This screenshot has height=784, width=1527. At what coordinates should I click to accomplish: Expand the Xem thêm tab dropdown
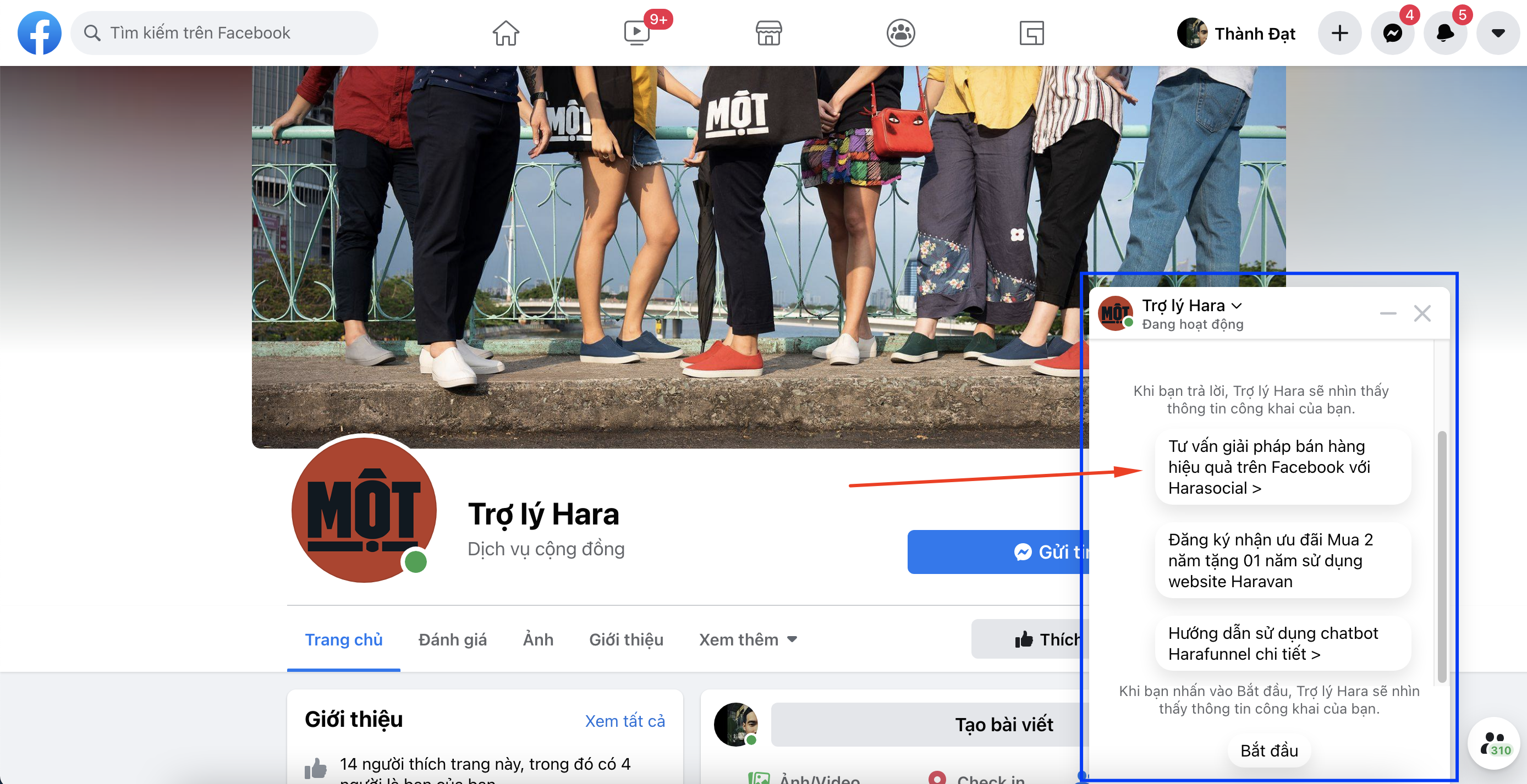748,639
